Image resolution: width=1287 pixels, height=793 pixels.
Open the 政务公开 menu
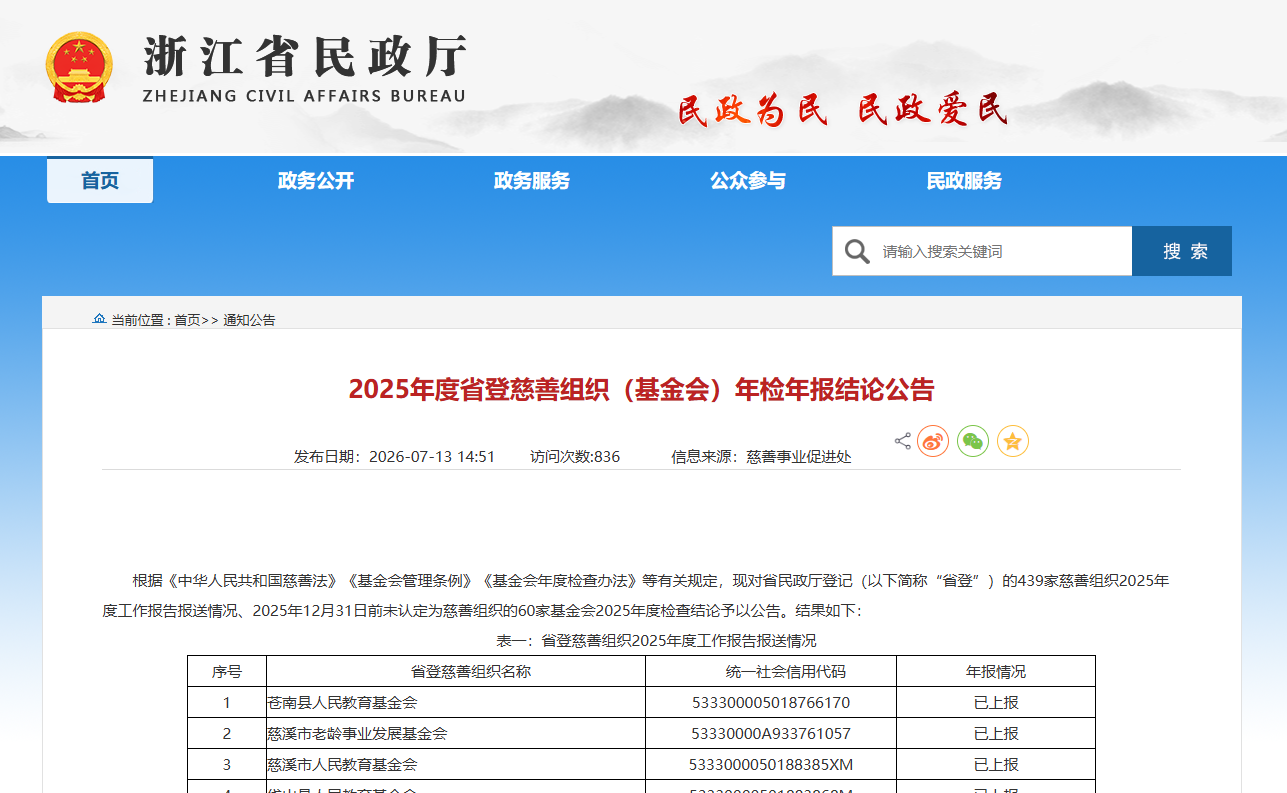(316, 181)
